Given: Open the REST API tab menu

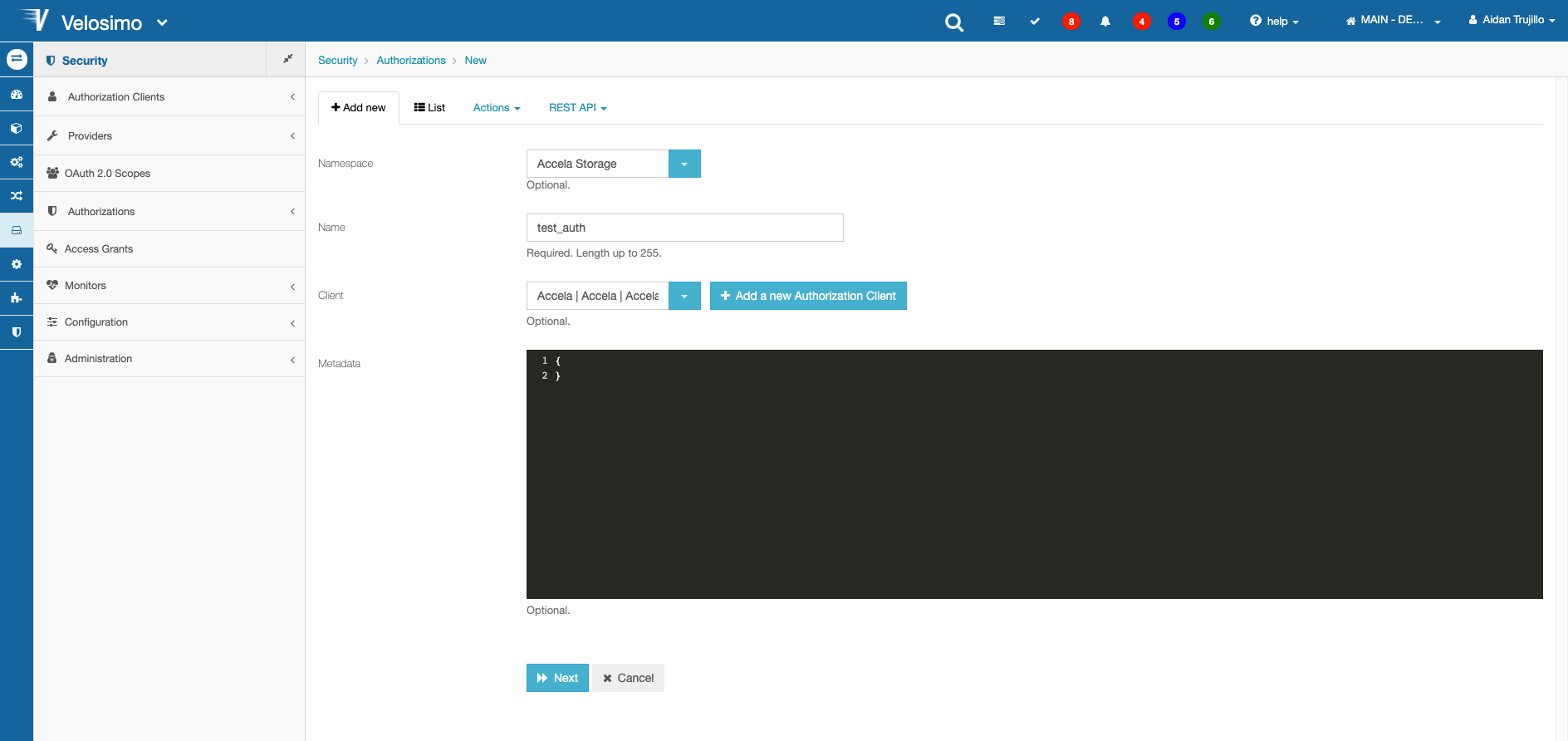Looking at the screenshot, I should click(x=578, y=108).
